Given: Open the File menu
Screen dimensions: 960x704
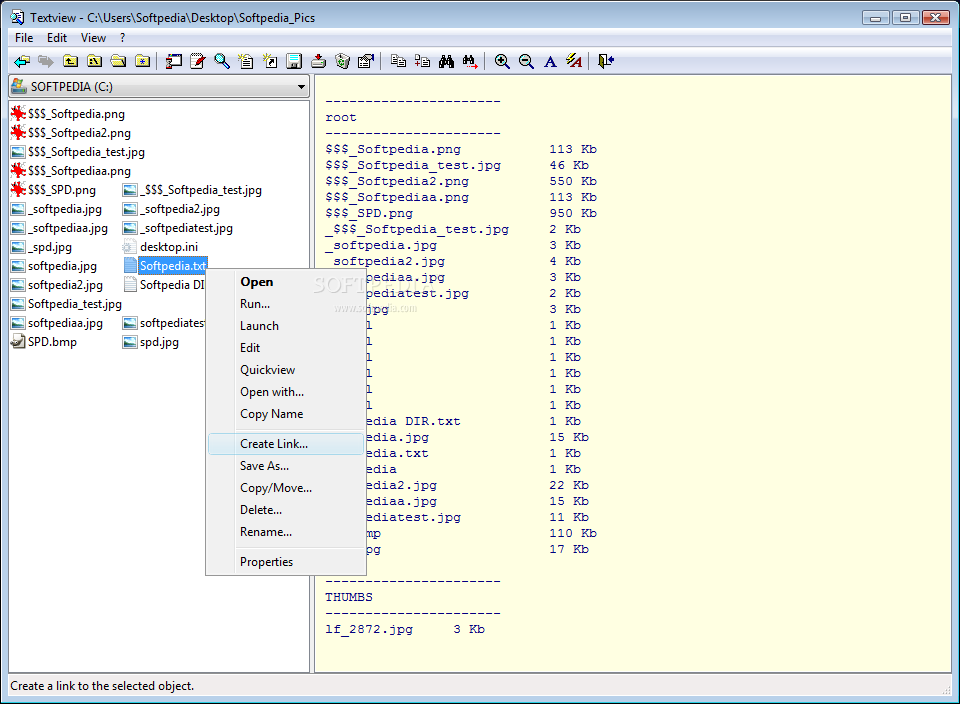Looking at the screenshot, I should click(24, 38).
